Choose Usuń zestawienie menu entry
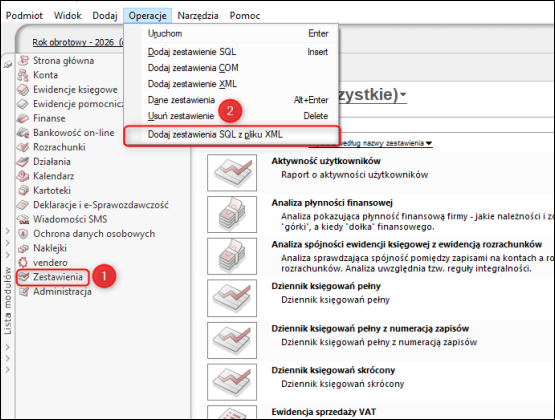Image resolution: width=555 pixels, height=420 pixels. coord(232,116)
